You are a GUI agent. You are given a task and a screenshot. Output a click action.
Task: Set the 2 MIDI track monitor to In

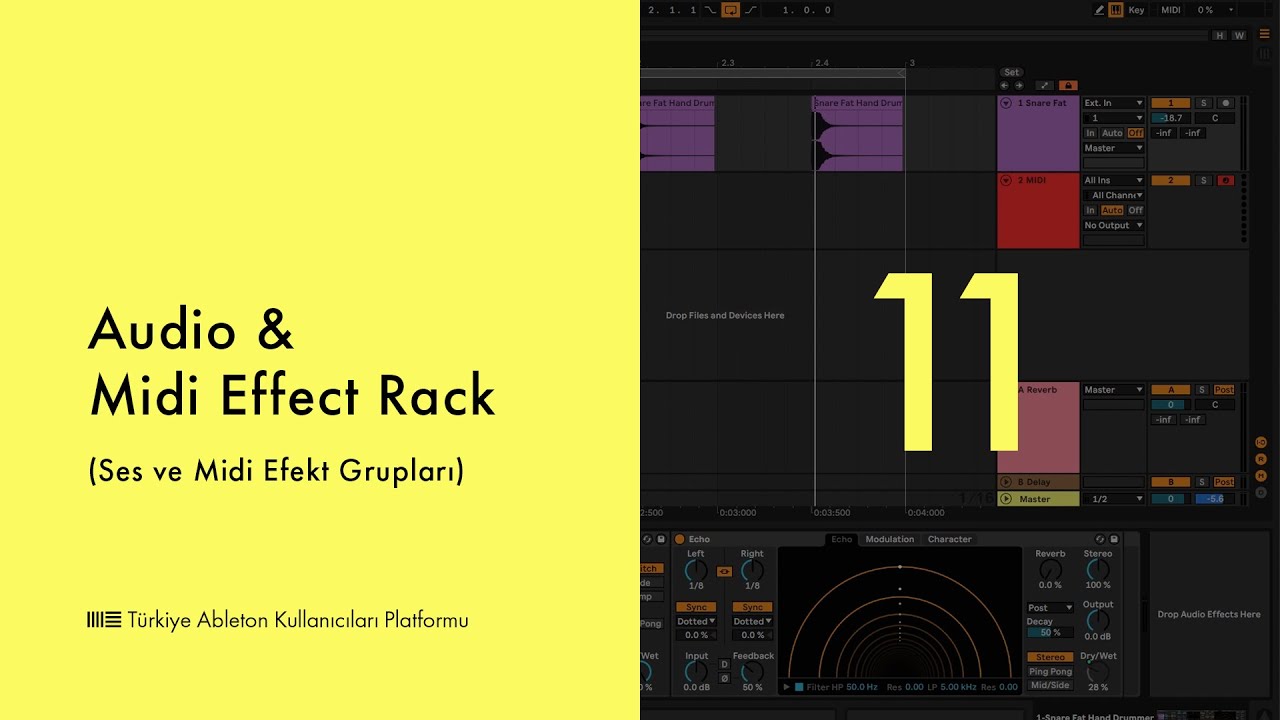click(1091, 210)
